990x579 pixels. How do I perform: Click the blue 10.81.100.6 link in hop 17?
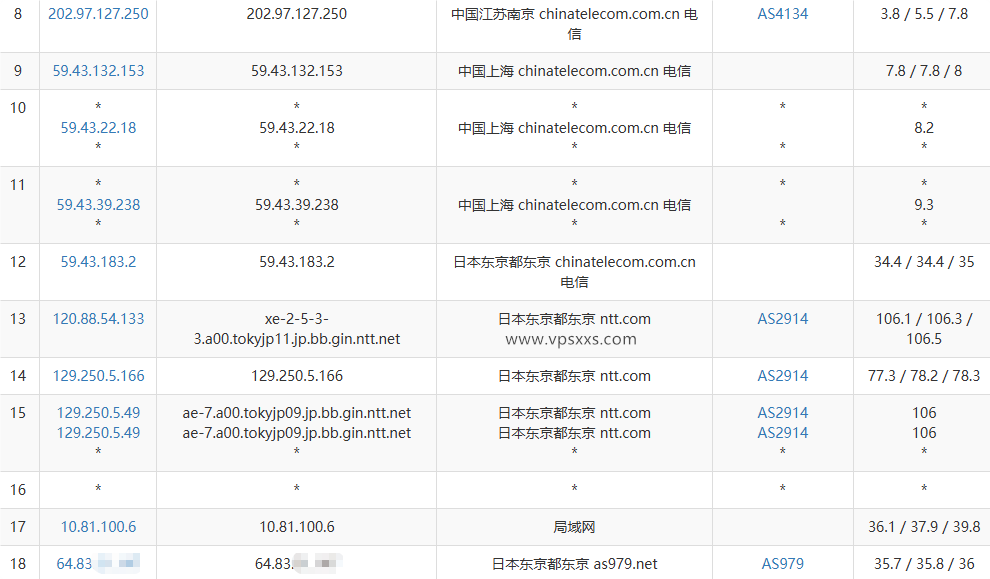coord(98,527)
